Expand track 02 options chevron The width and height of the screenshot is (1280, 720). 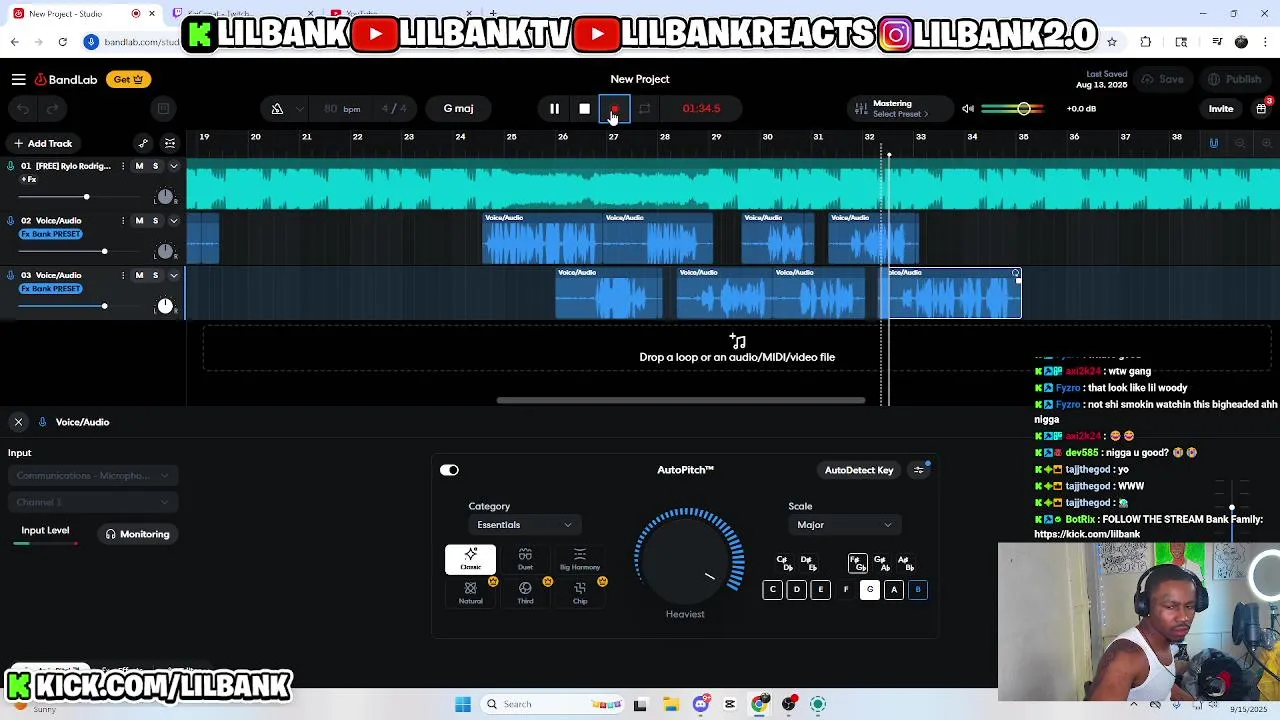[x=173, y=221]
